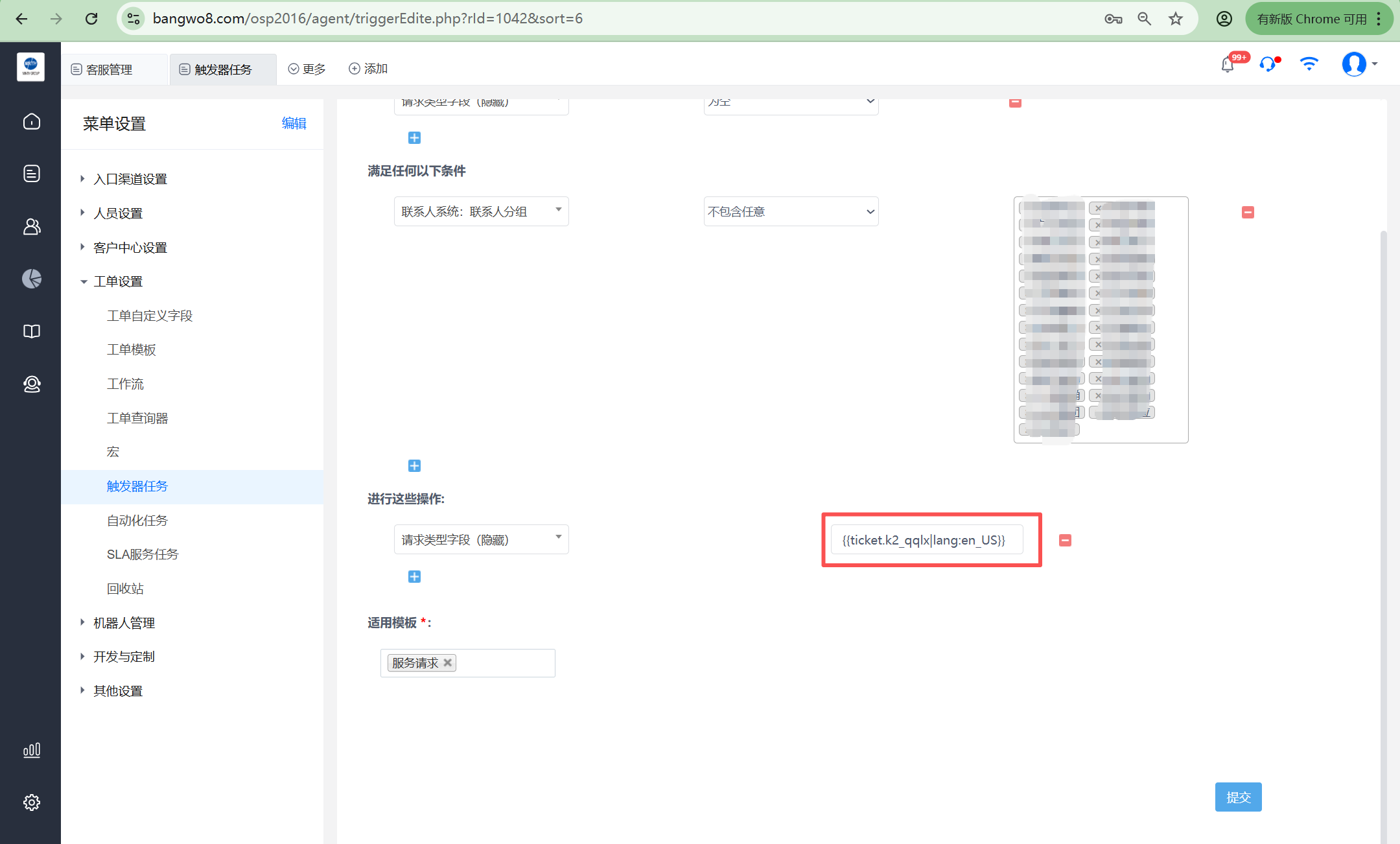Viewport: 1400px width, 844px height.
Task: Select 自动化任务 in the menu
Action: (x=137, y=521)
